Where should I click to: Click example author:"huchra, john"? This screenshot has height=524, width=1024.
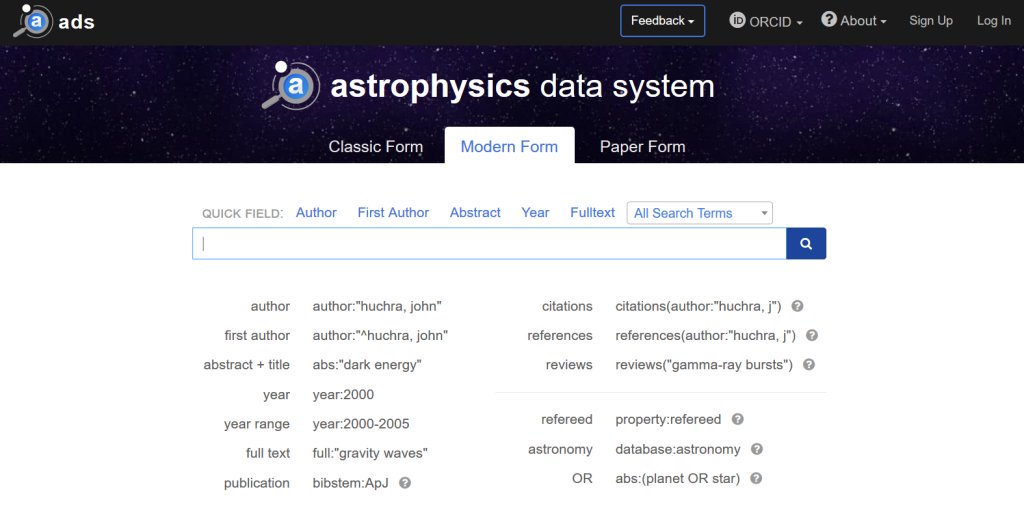pos(377,306)
